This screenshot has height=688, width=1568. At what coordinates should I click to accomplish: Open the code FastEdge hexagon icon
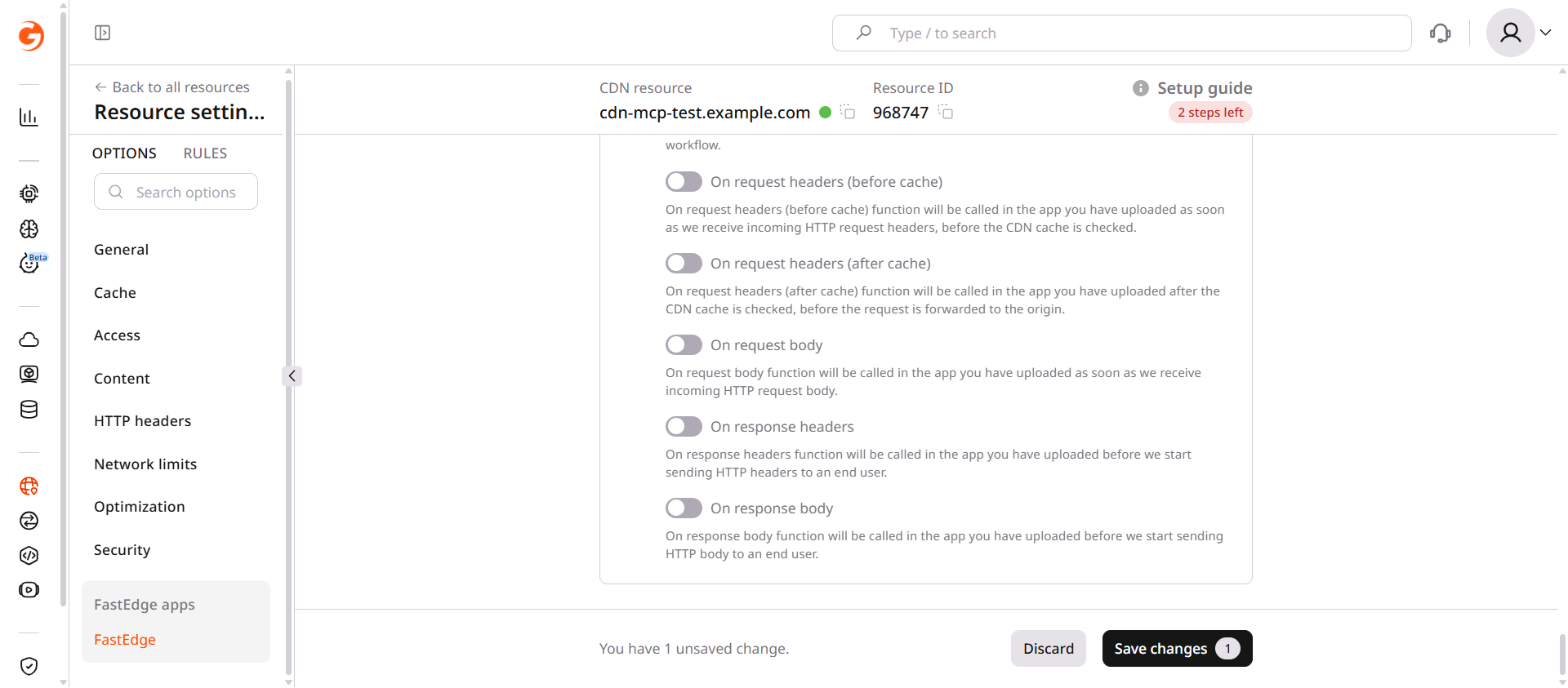[x=29, y=555]
